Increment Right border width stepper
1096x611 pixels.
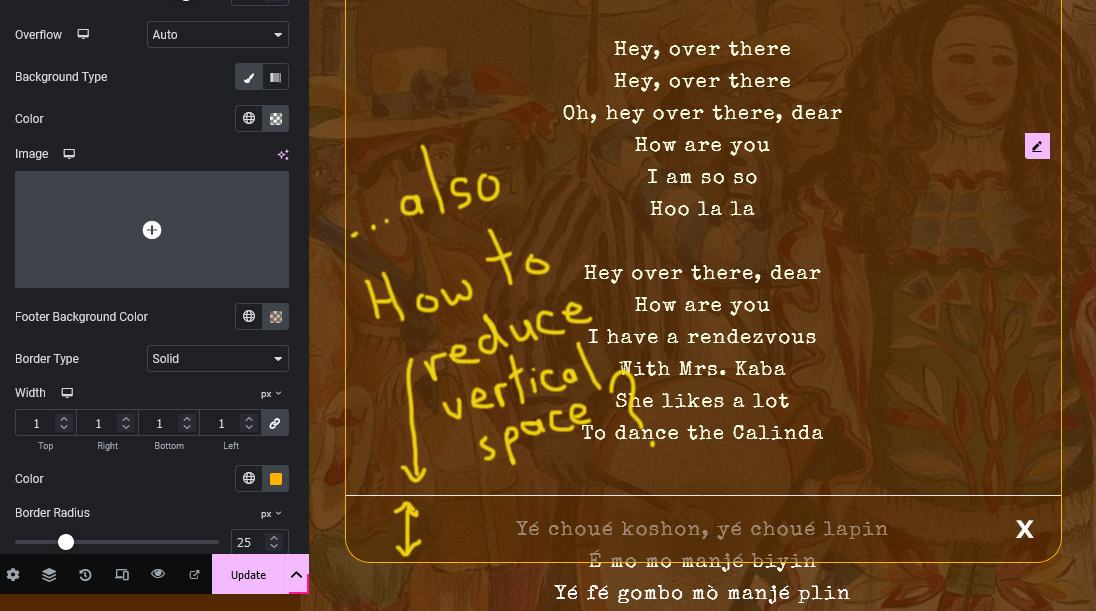tap(126, 419)
